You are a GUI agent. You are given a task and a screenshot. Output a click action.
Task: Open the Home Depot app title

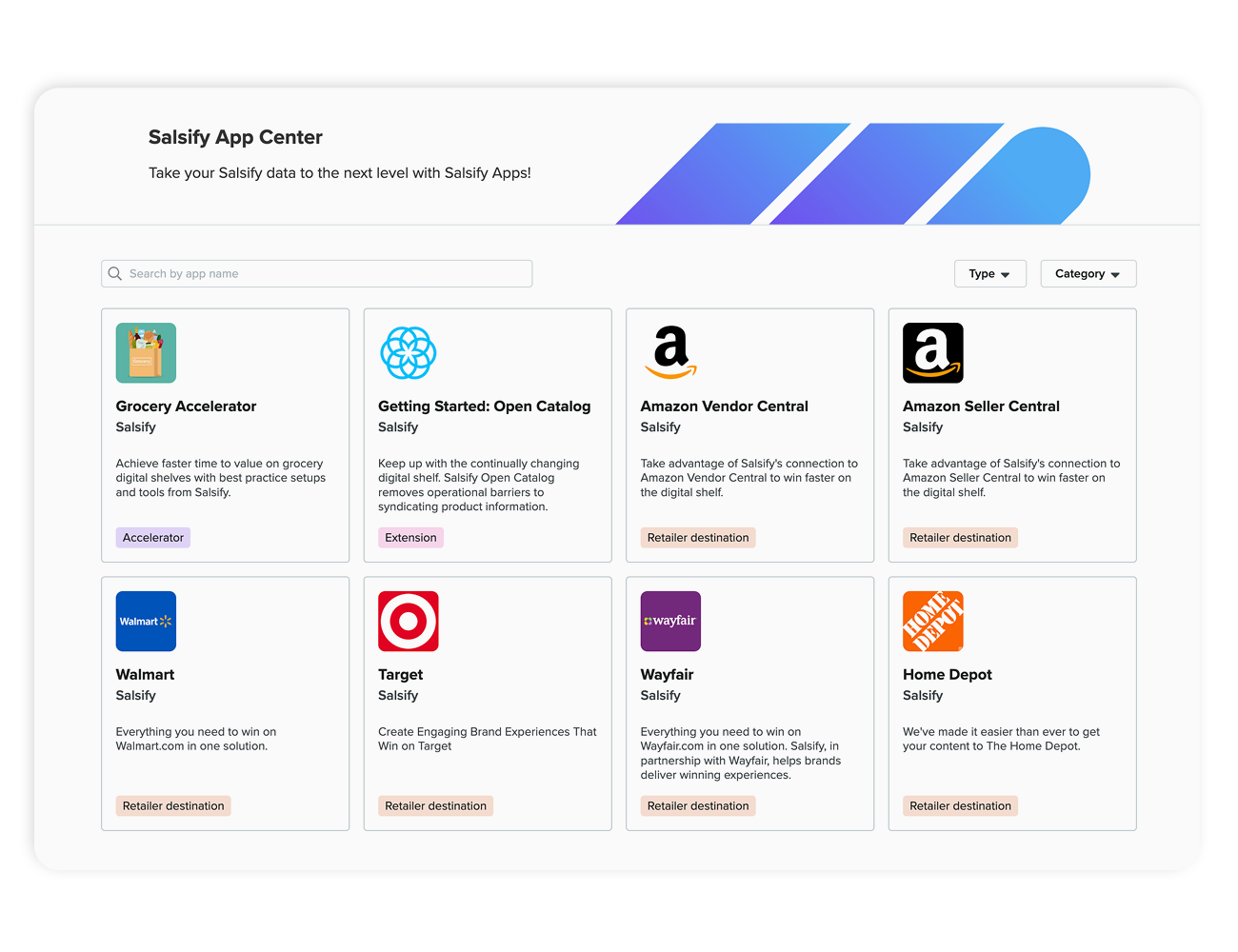coord(948,675)
